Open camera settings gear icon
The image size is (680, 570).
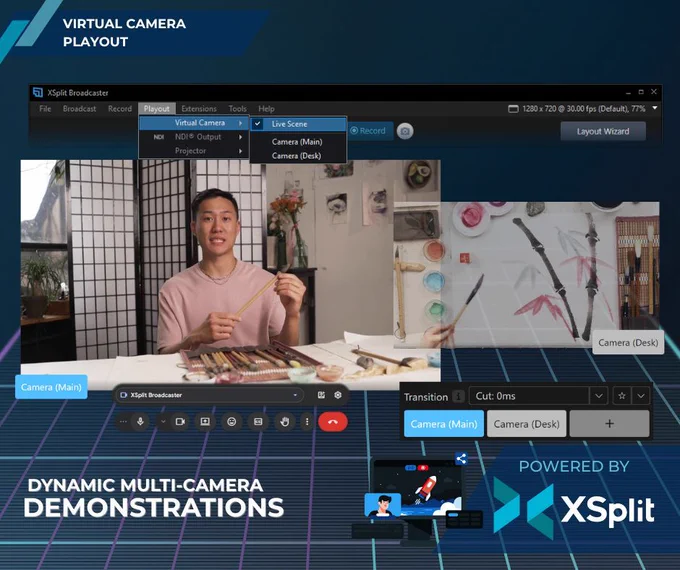click(338, 395)
